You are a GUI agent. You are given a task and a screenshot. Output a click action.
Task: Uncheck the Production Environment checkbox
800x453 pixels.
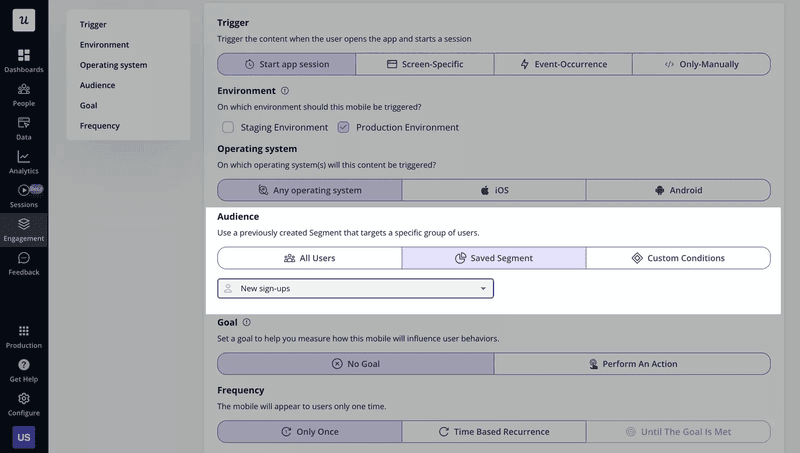pos(343,127)
